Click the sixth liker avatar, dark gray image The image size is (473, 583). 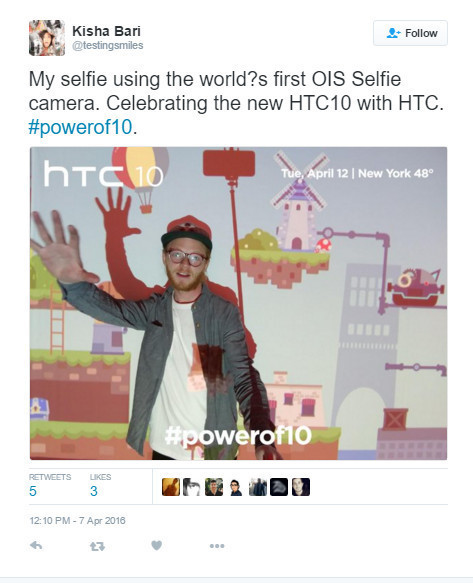[x=279, y=487]
